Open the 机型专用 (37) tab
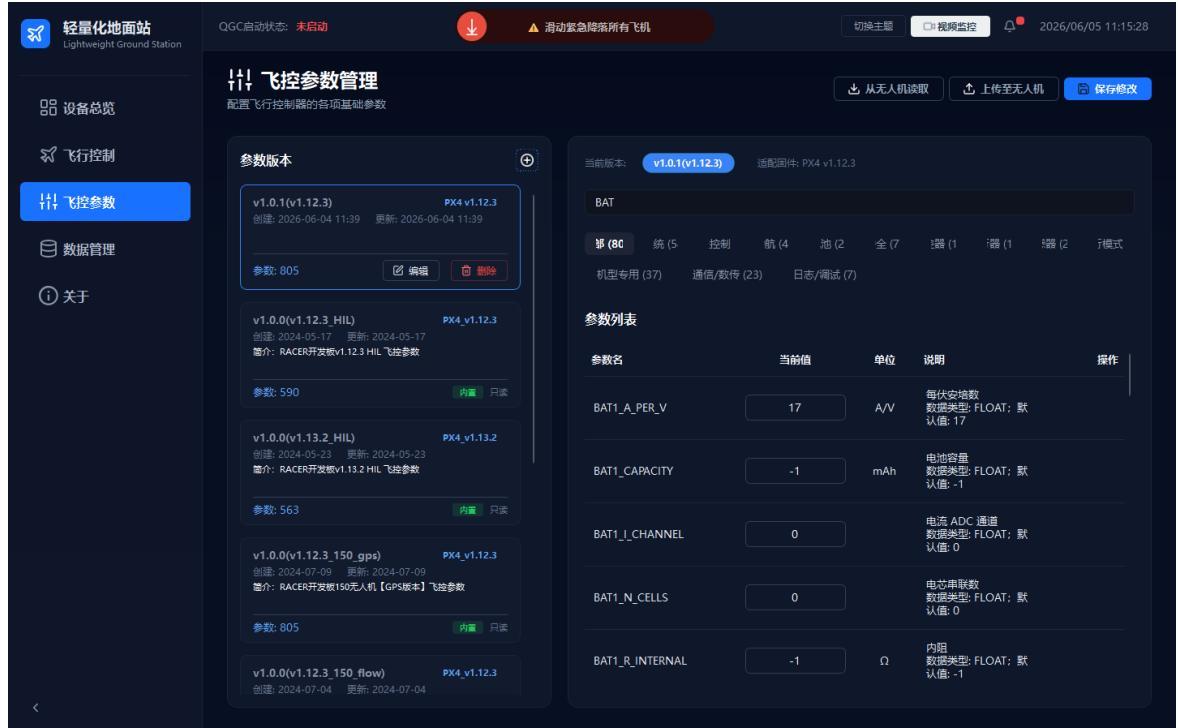The width and height of the screenshot is (1178, 728). click(x=629, y=274)
